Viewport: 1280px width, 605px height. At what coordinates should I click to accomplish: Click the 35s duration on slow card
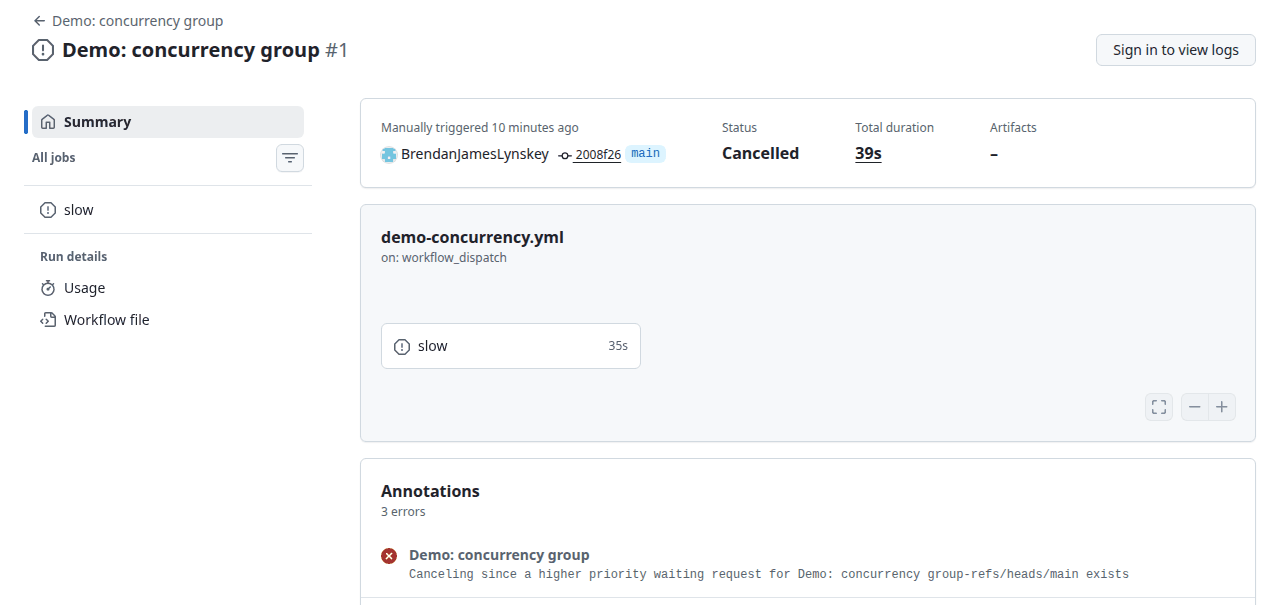618,346
